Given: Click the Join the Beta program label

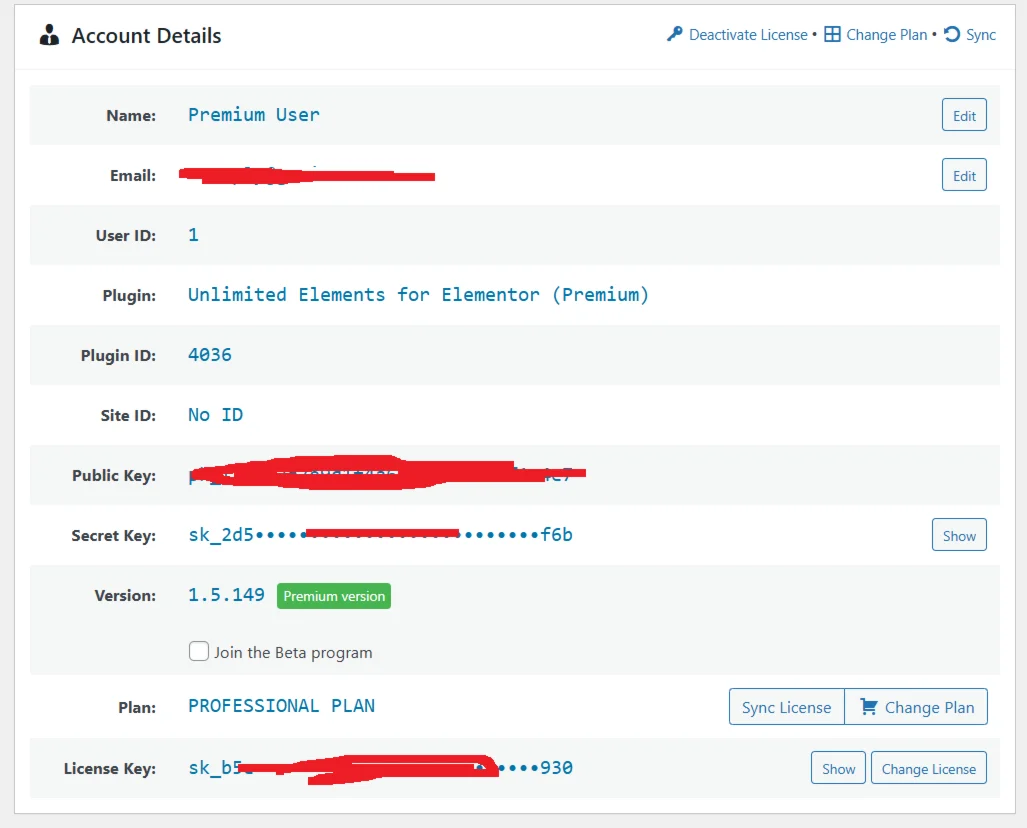Looking at the screenshot, I should coord(293,652).
